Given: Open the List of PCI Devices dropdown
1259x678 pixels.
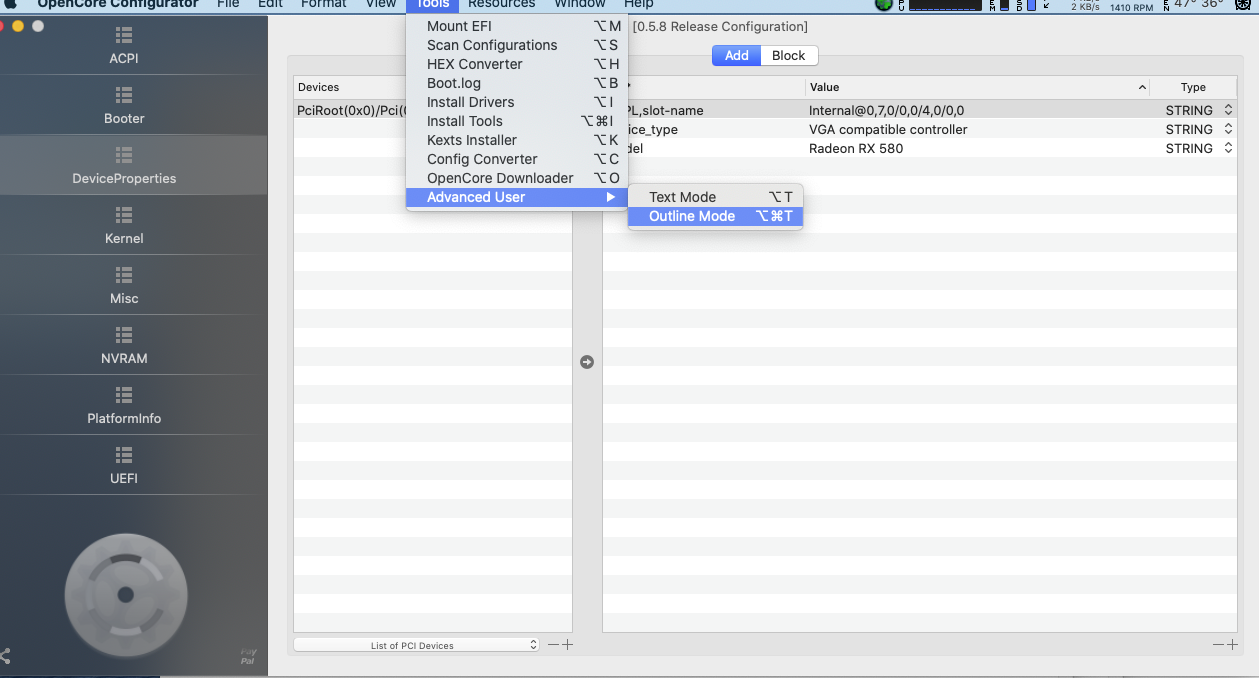Looking at the screenshot, I should click(417, 645).
